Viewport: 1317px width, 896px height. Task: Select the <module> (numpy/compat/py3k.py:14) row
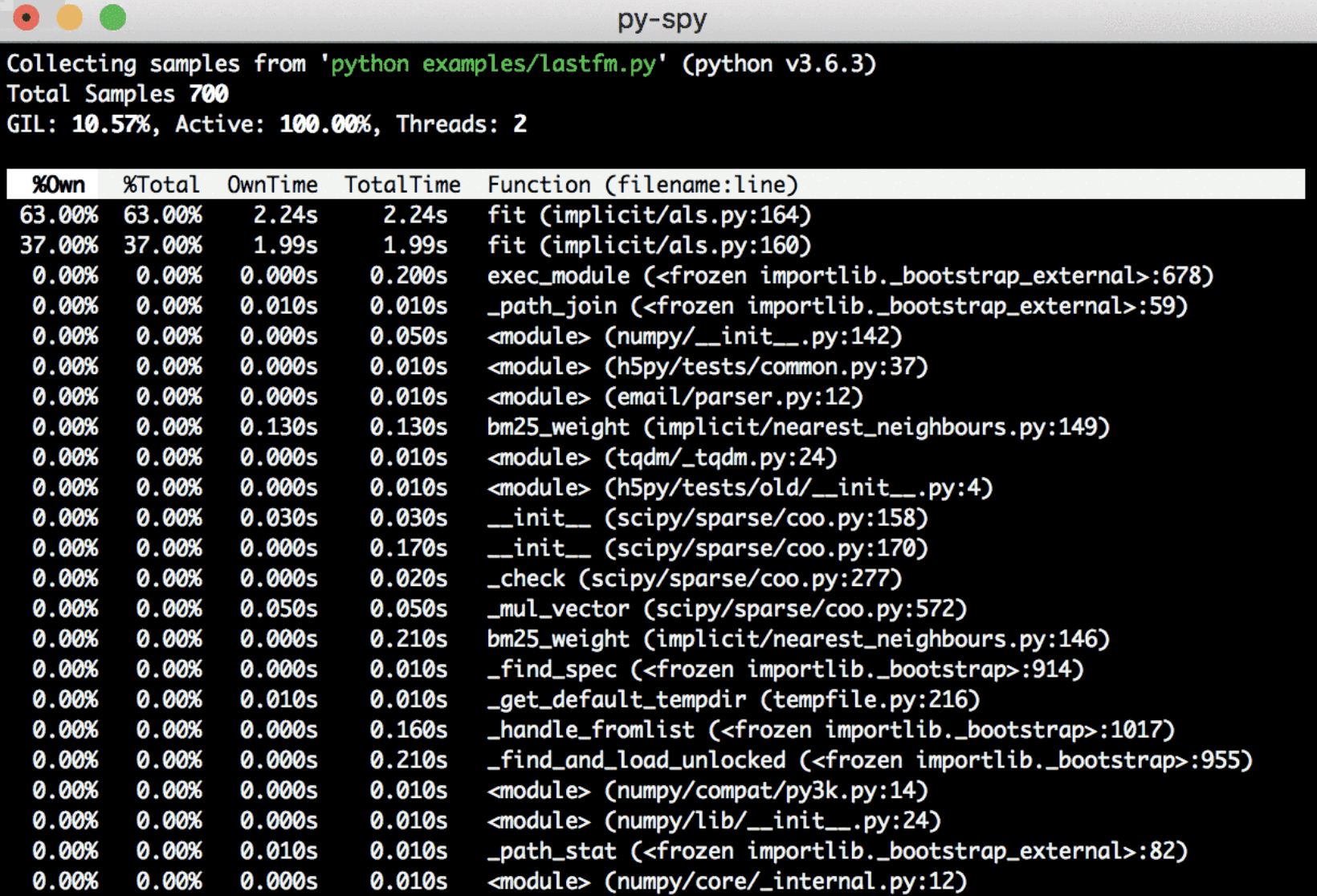(656, 791)
